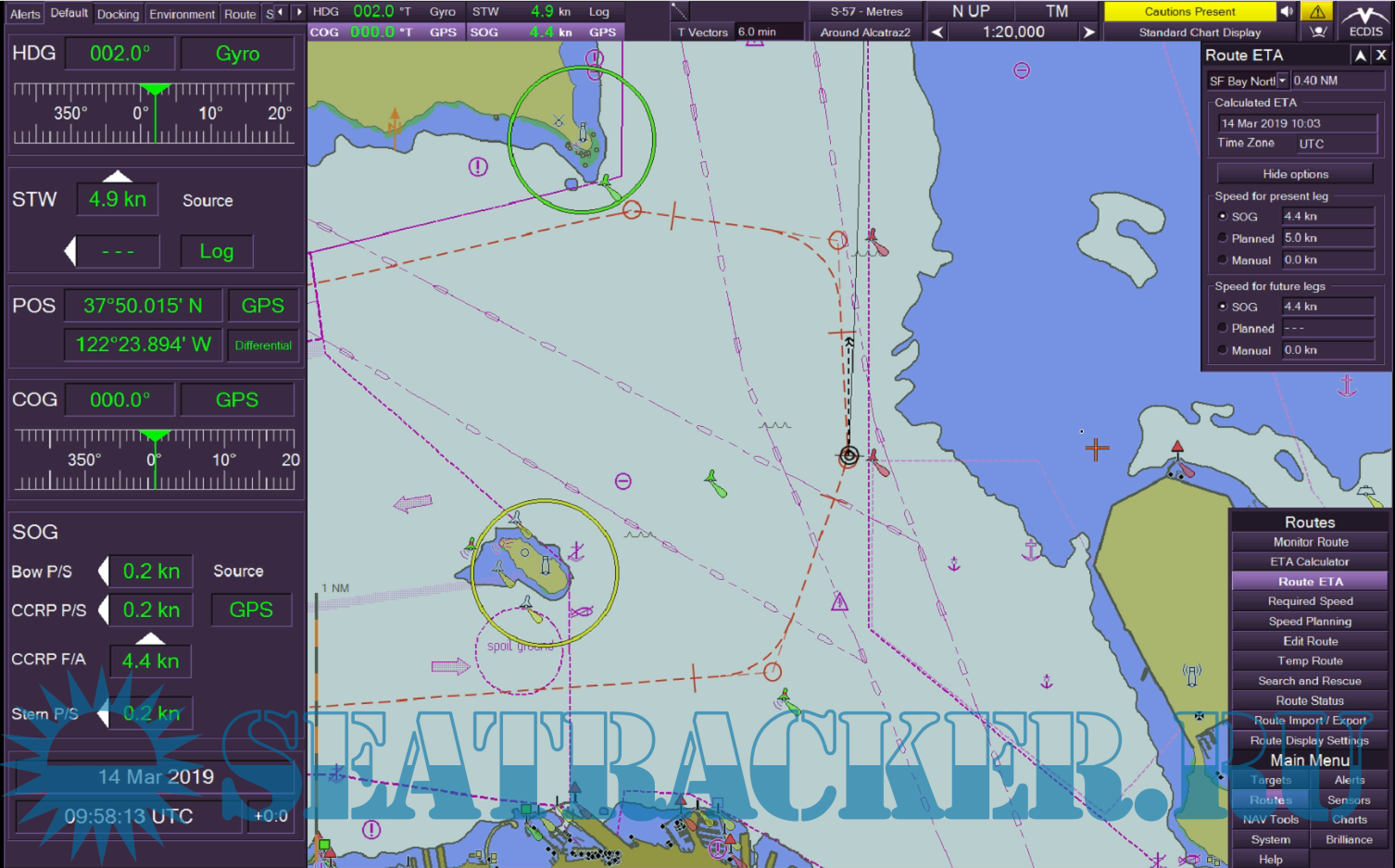Screen dimensions: 1395x868
Task: Open the Environment tab
Action: point(182,14)
